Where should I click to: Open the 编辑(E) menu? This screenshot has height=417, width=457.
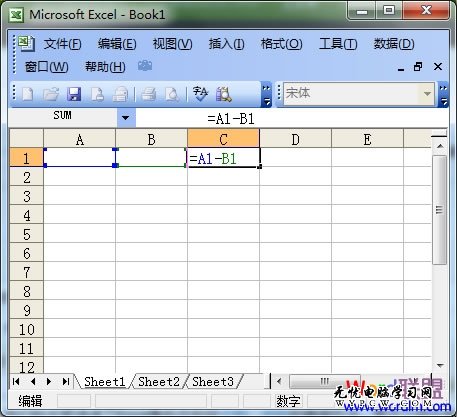(x=117, y=44)
